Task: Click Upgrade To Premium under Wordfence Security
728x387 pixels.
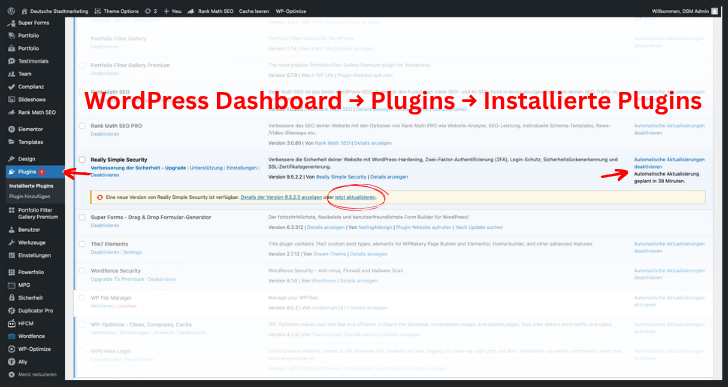Action: tap(117, 279)
